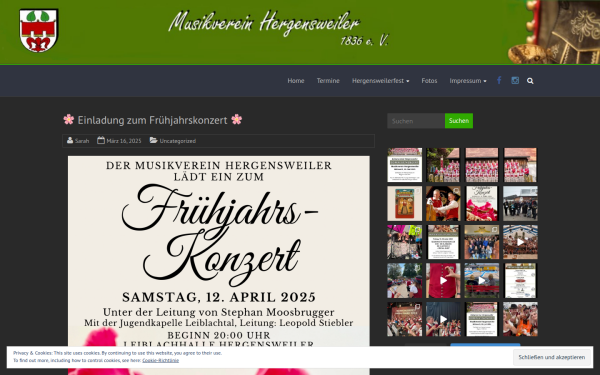Screen dimensions: 600x375
Task: Open the street parade thumbnail with trees
Action: point(404,280)
